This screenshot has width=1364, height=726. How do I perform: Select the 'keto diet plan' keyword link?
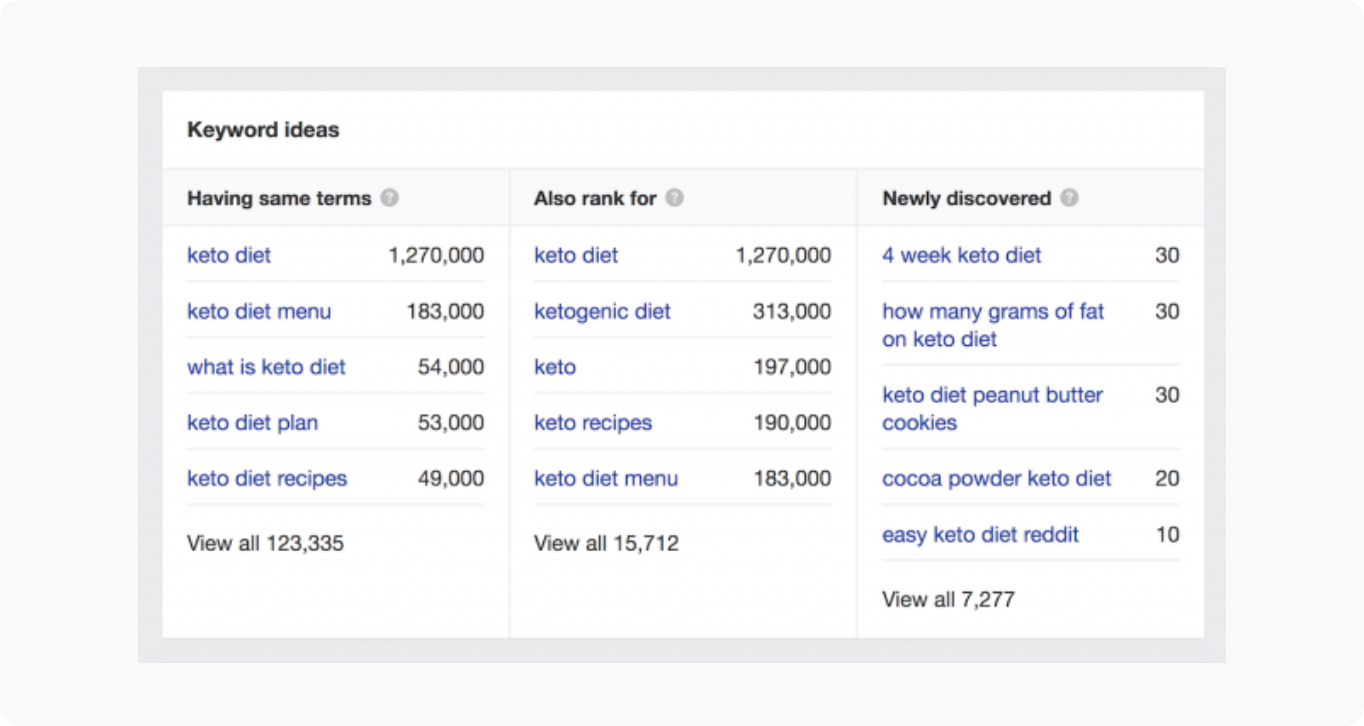click(x=252, y=423)
